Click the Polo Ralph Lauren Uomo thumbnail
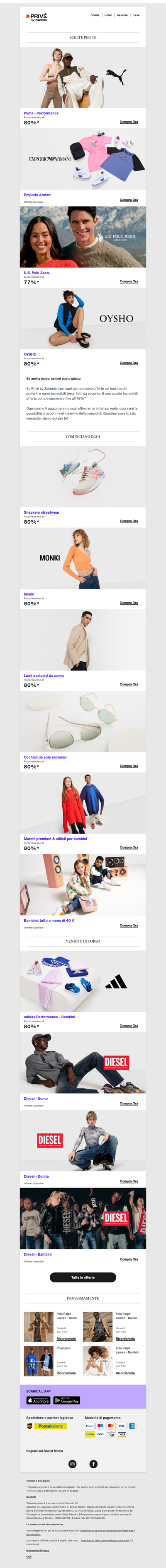 click(x=39, y=1327)
